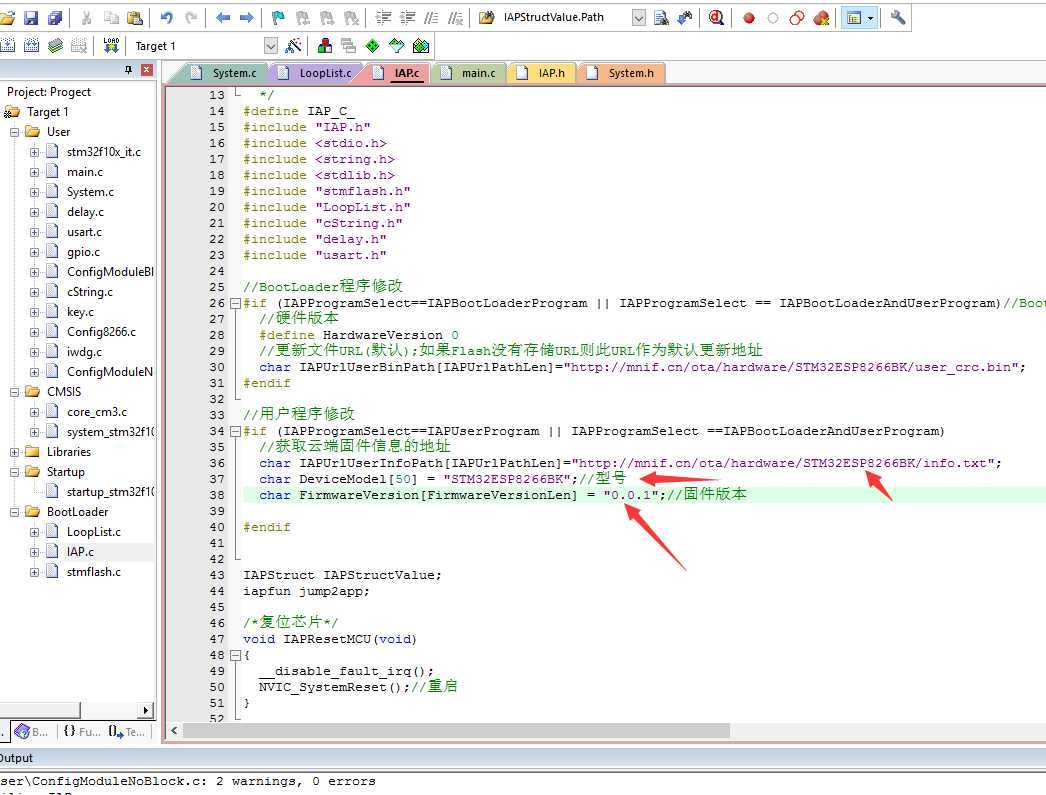Select the IAP.c editor tab
This screenshot has width=1046, height=795.
point(398,73)
